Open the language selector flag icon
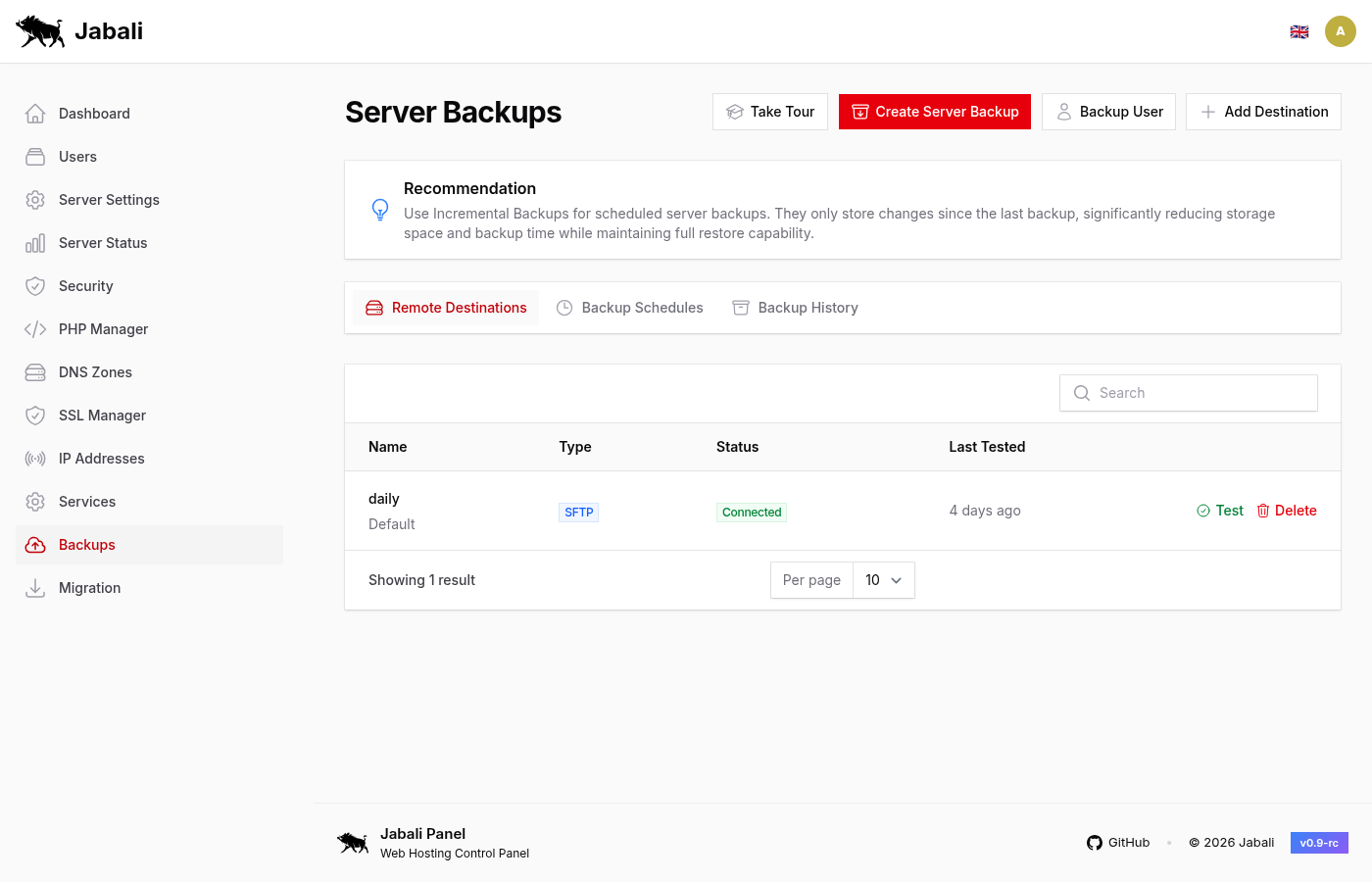Screen dimensions: 1372x882 pyautogui.click(x=1299, y=31)
